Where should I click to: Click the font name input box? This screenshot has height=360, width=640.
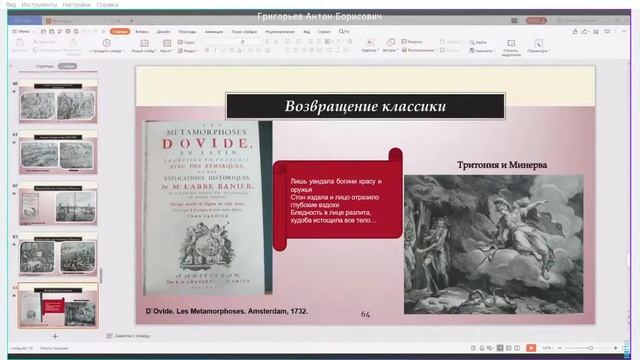tap(222, 42)
